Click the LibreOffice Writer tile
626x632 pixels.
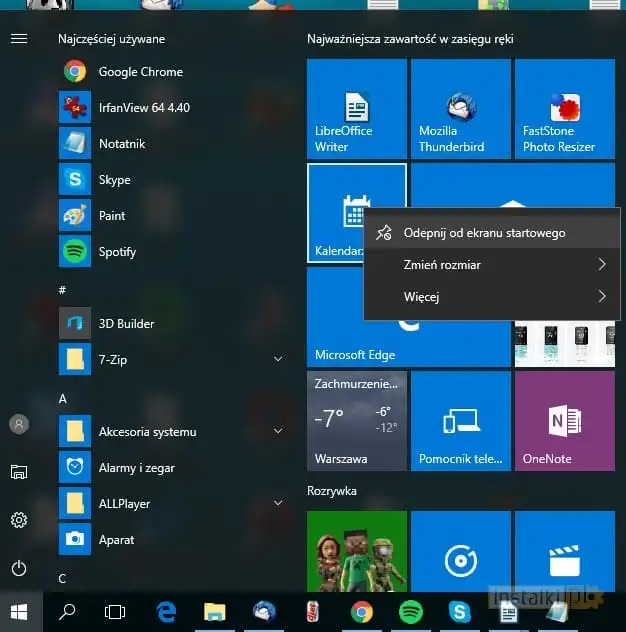[356, 109]
